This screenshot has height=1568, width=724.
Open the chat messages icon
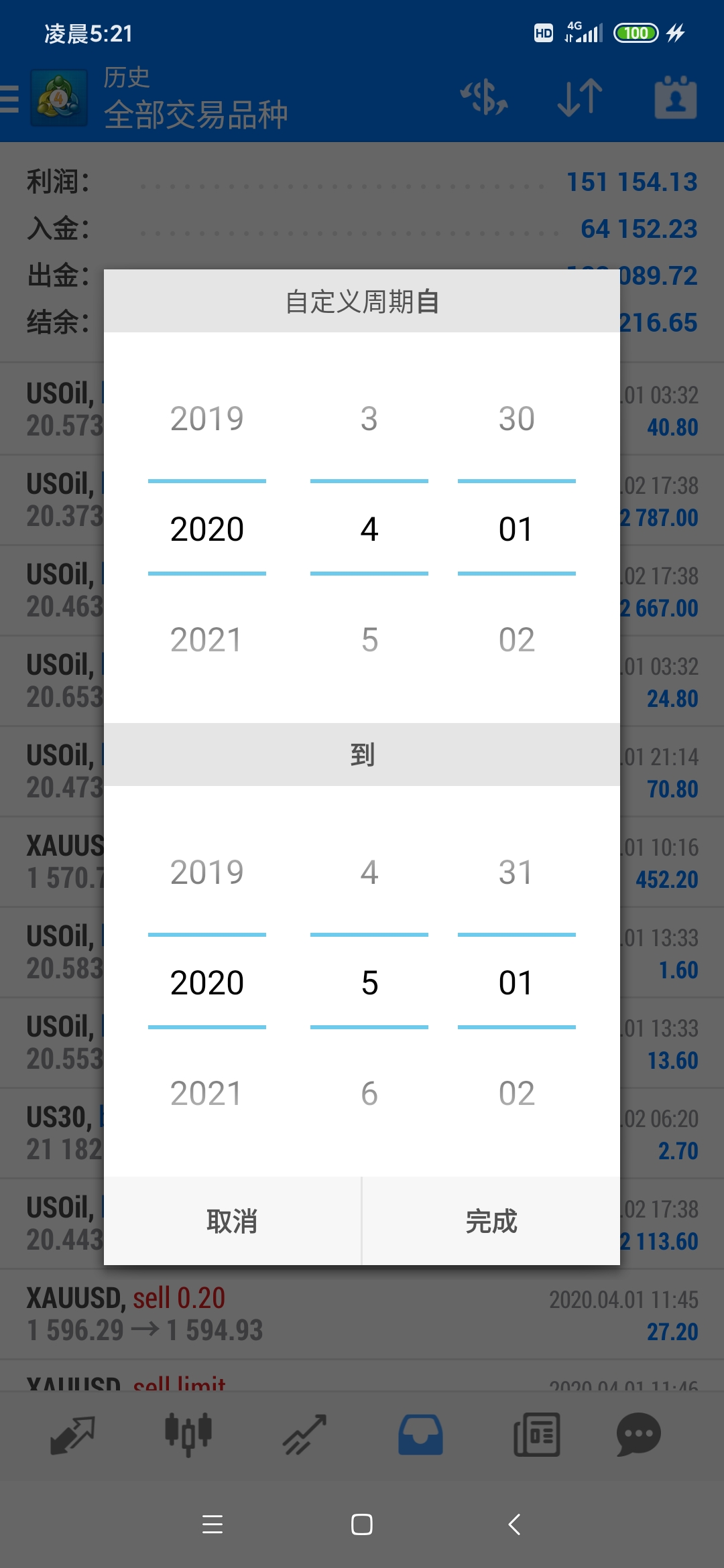[x=639, y=1435]
